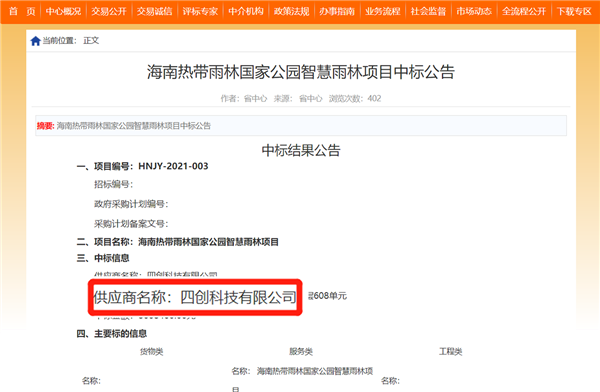Open the 办事指南 menu item

point(337,11)
